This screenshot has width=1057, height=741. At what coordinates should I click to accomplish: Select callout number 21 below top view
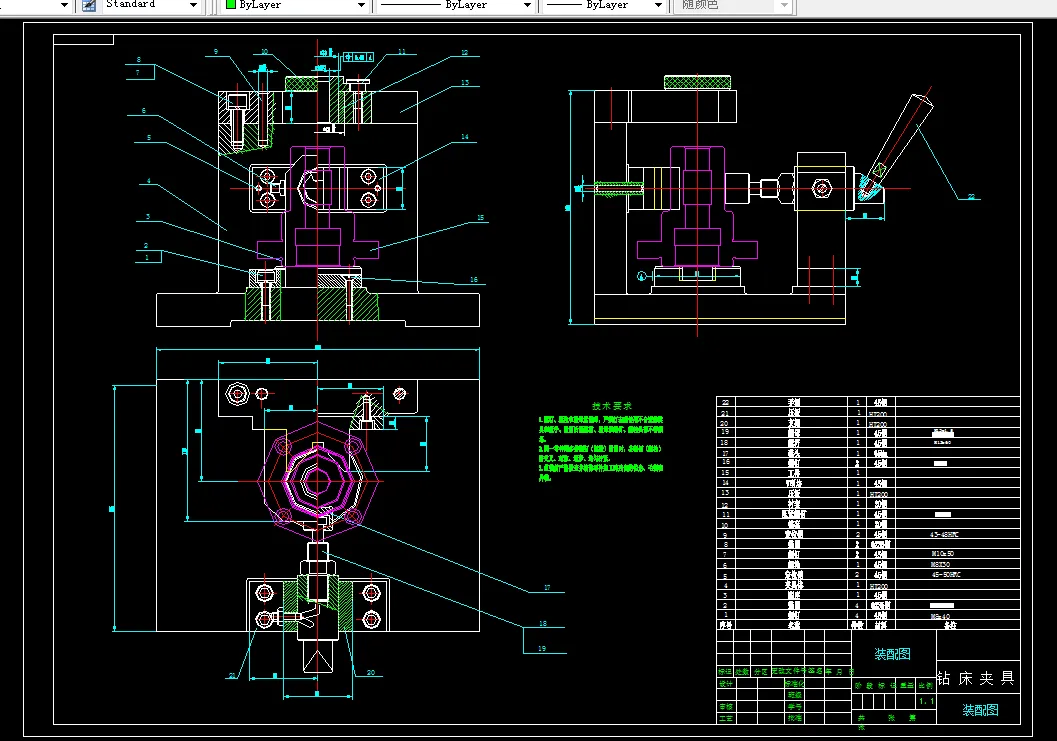pos(232,675)
